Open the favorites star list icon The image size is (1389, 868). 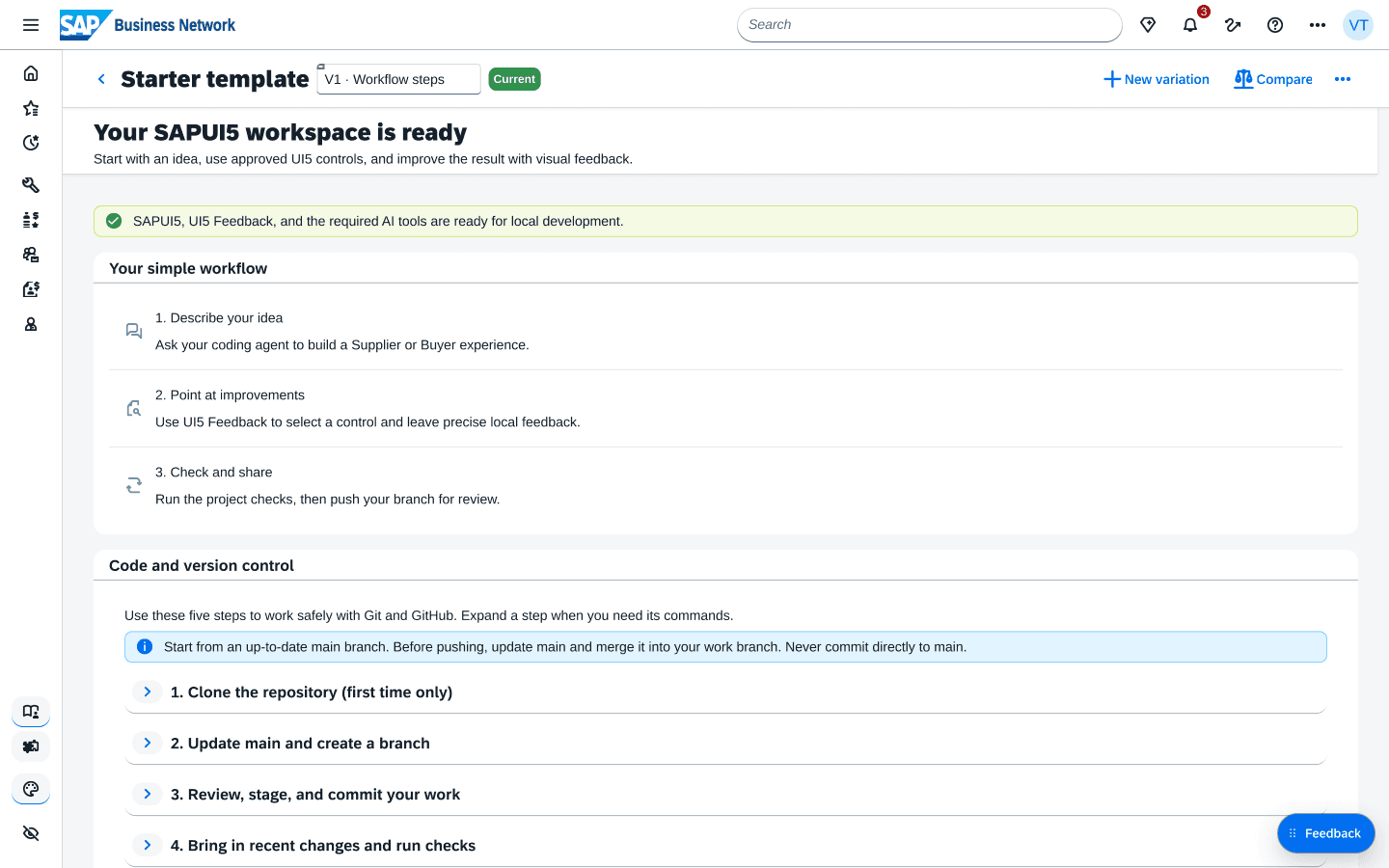click(x=31, y=108)
